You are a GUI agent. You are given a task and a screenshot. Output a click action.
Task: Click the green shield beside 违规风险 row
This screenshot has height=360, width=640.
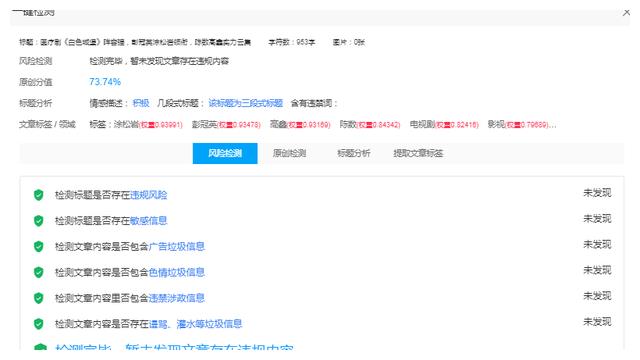point(38,195)
